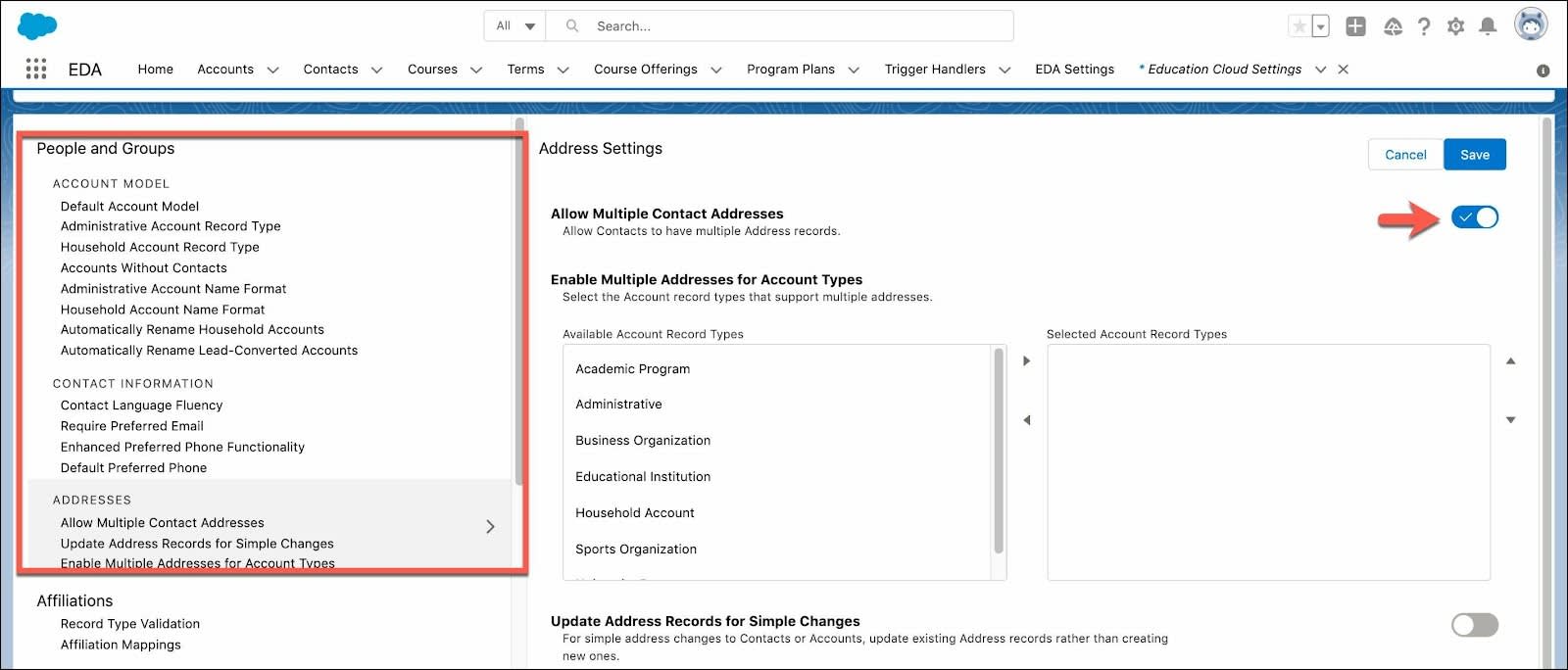1568x670 pixels.
Task: Expand the Accounts tab dropdown chevron
Action: tap(272, 70)
